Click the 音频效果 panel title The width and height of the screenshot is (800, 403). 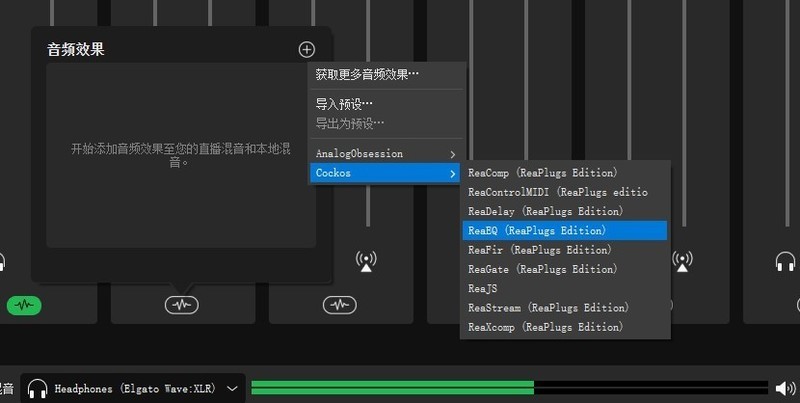pyautogui.click(x=76, y=49)
